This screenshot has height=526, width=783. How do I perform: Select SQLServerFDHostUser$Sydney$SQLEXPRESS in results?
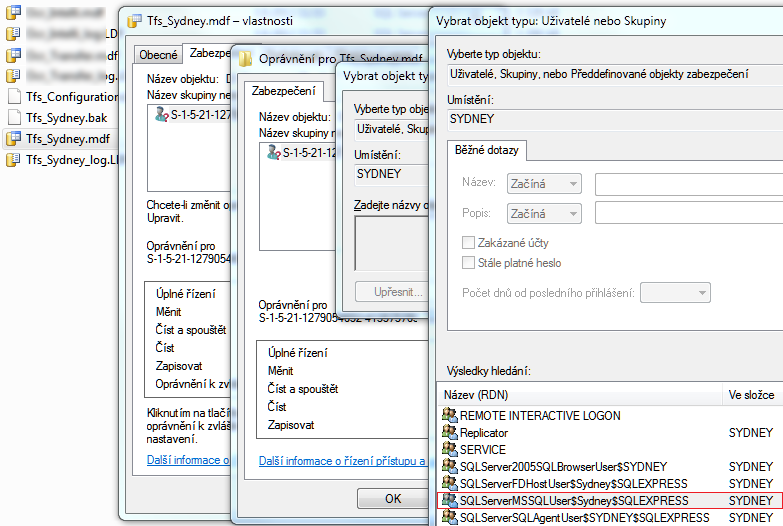pyautogui.click(x=610, y=484)
